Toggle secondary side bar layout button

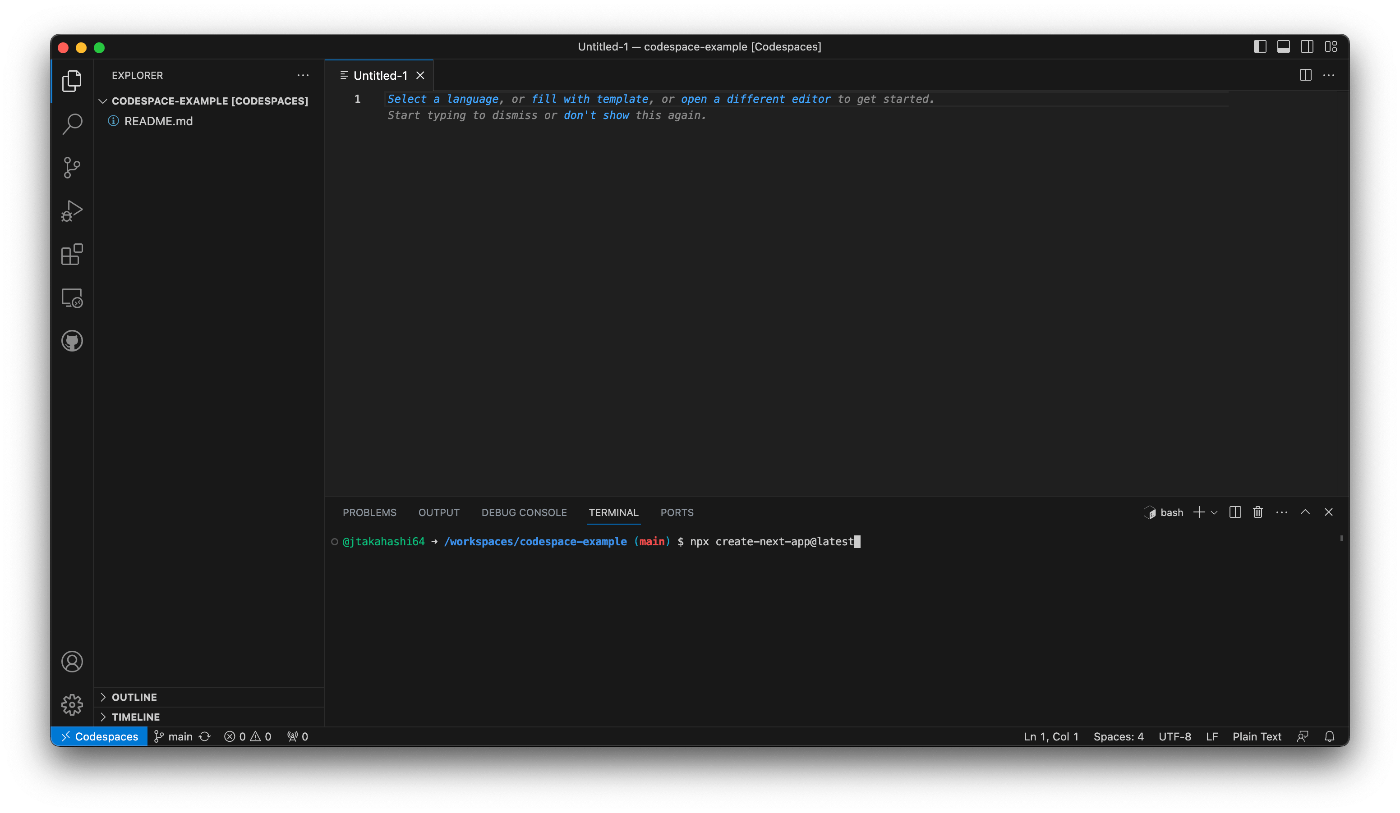point(1307,46)
